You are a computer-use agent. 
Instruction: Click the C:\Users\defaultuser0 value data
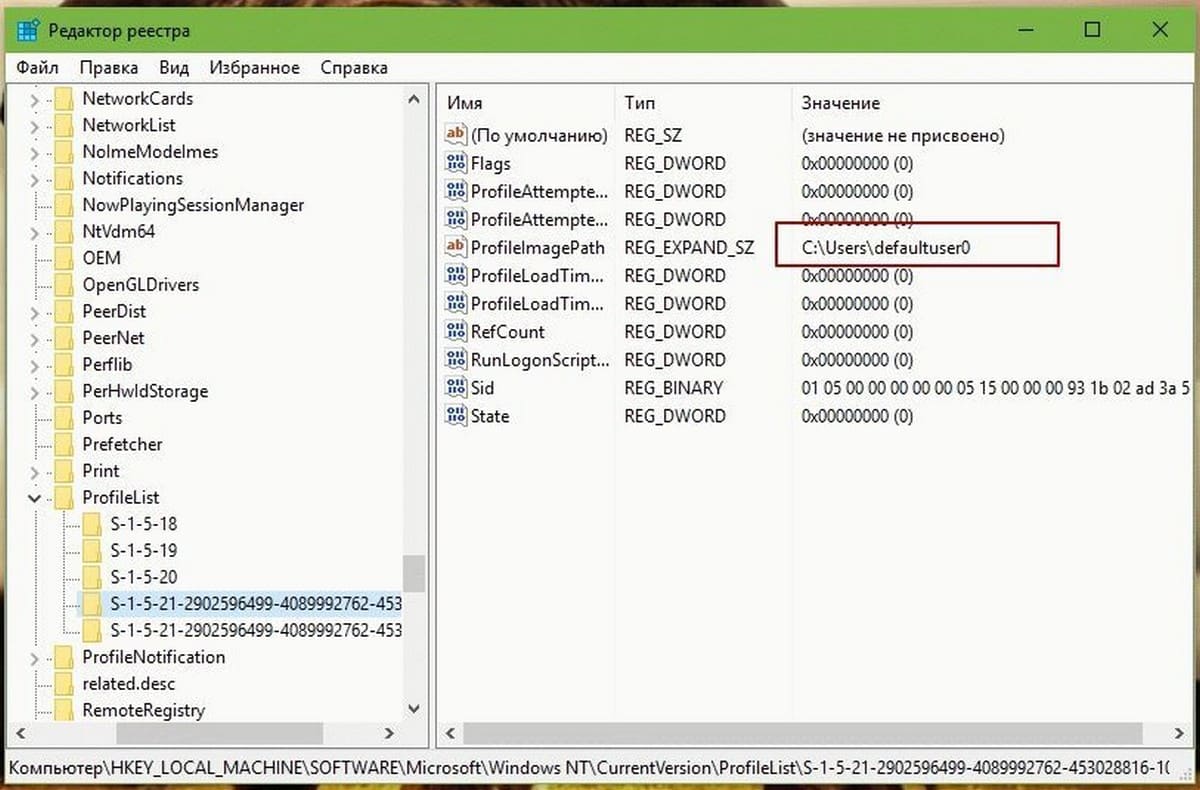pos(886,247)
